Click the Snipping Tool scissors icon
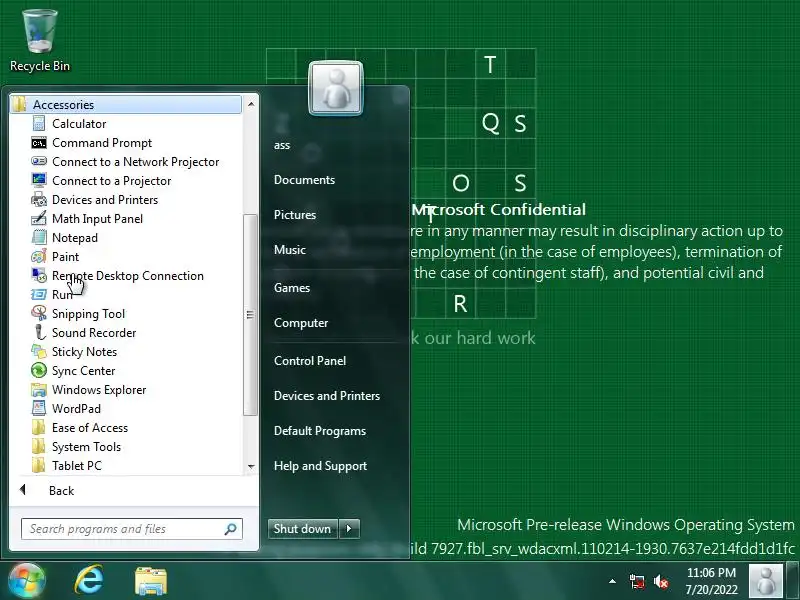 coord(39,313)
